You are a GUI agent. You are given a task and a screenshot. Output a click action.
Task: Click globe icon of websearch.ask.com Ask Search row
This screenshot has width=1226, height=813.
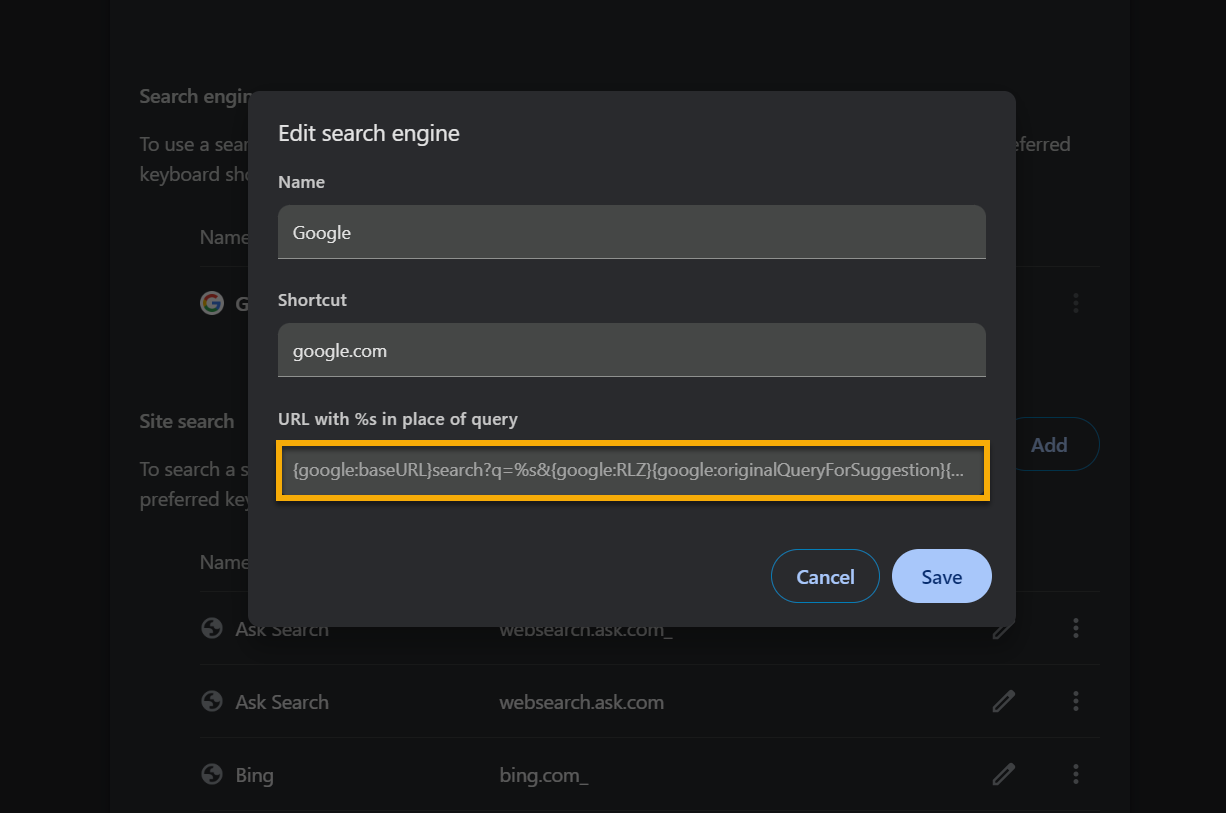tap(211, 702)
